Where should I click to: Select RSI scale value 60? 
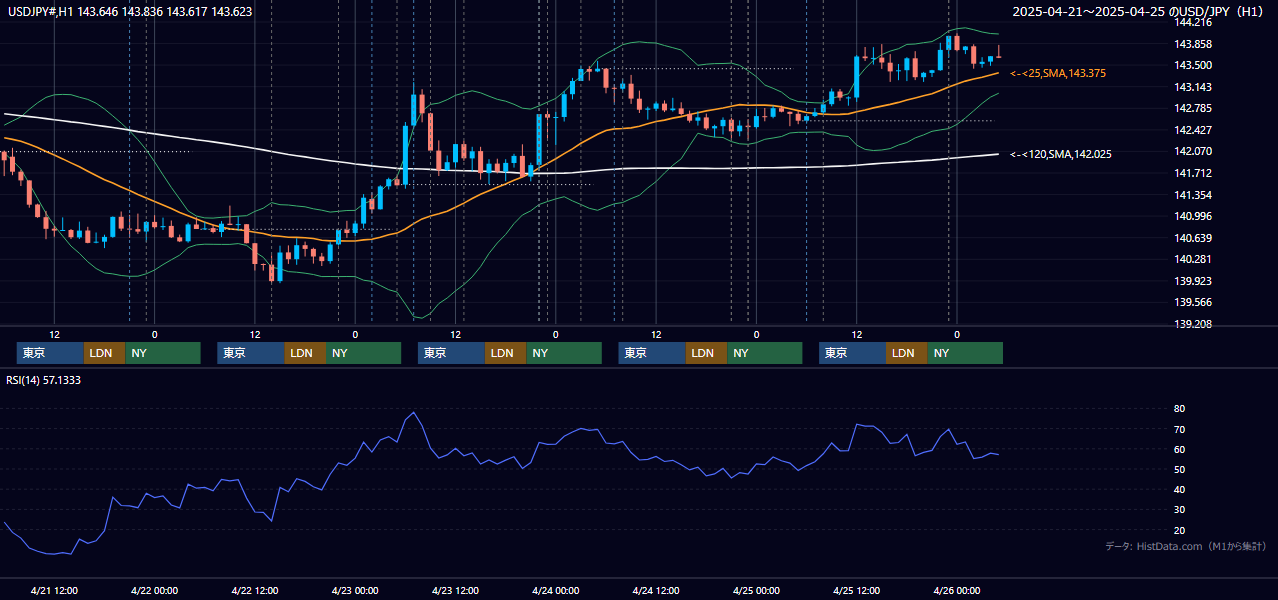[1179, 449]
